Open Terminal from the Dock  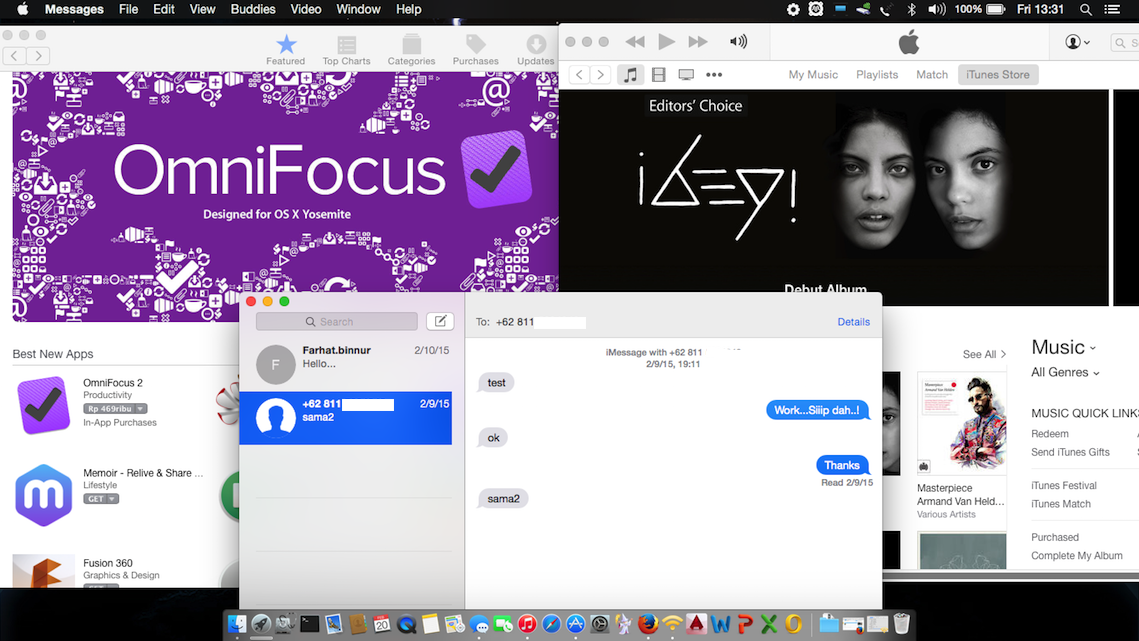(309, 624)
